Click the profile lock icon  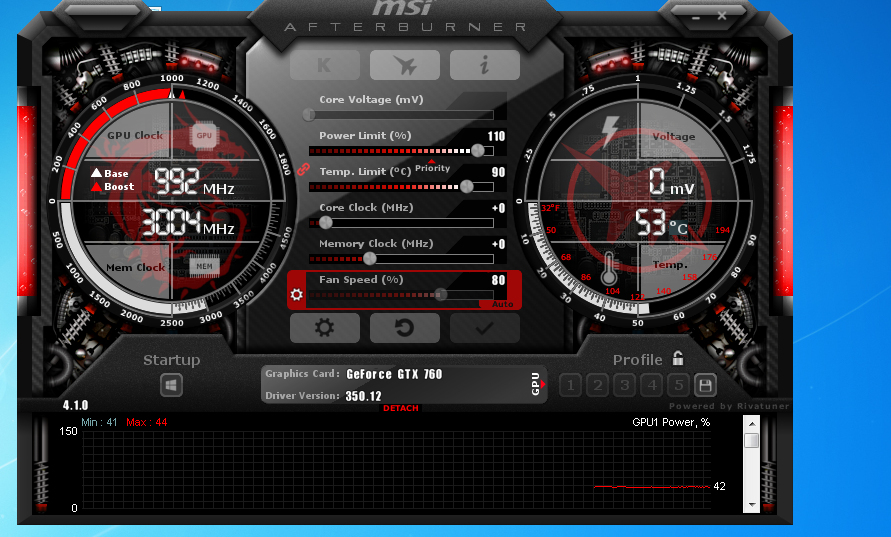pyautogui.click(x=678, y=358)
